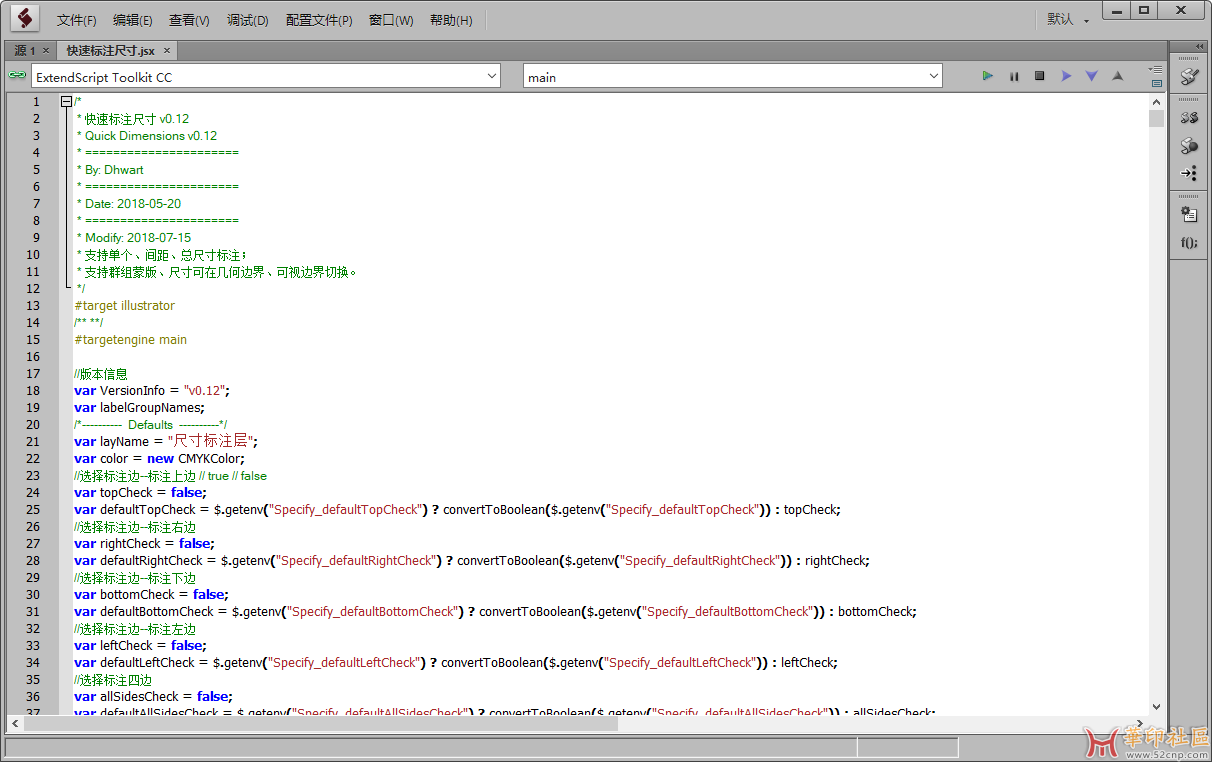Open the 默认 workspace dropdown
1212x762 pixels.
coord(1067,19)
